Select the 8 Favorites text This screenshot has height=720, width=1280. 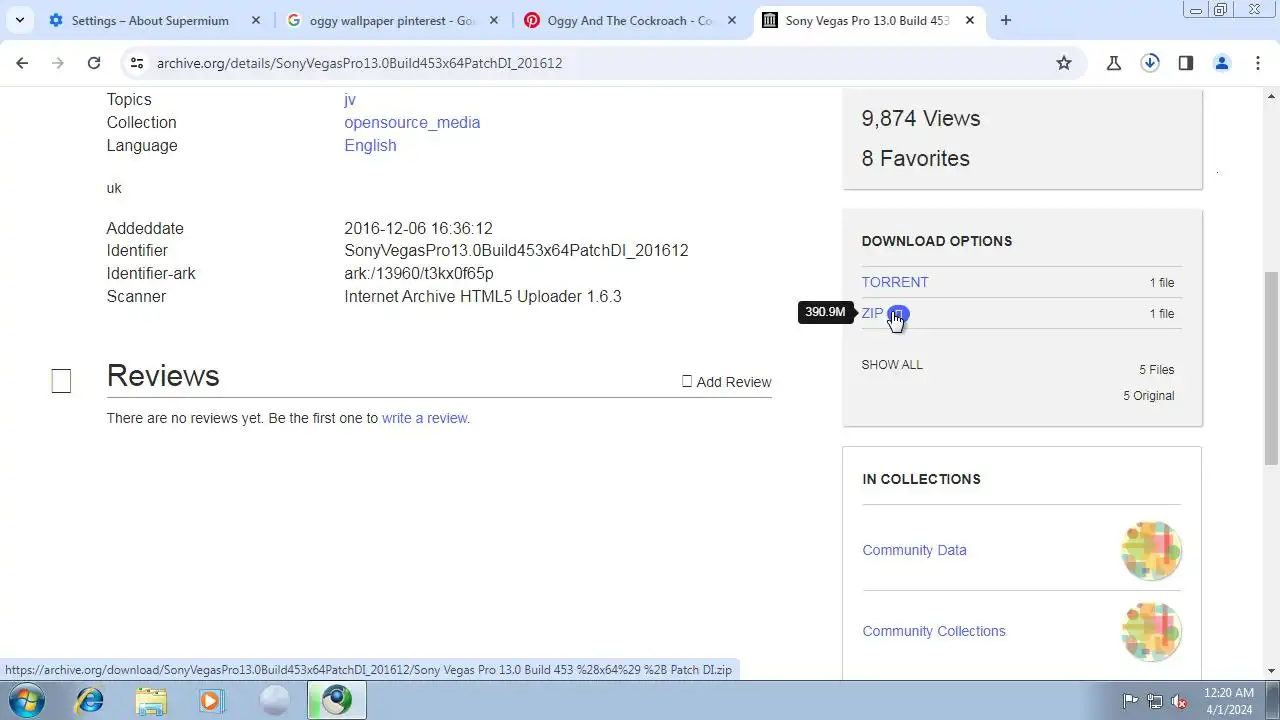point(916,158)
